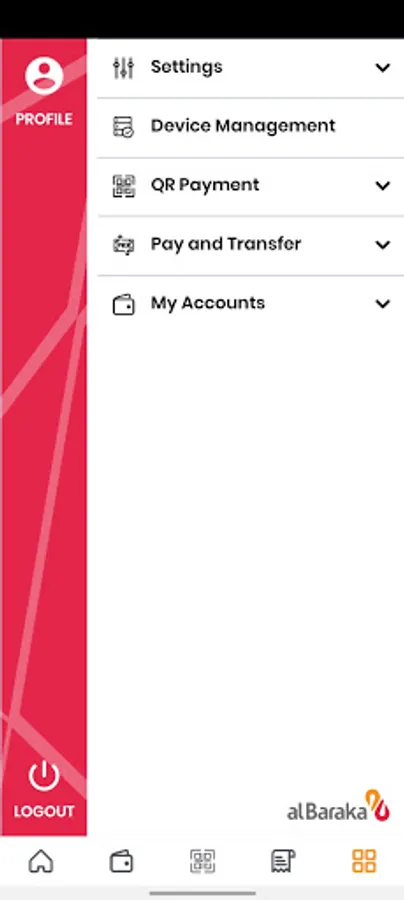Tap the Settings sliders icon
404x900 pixels.
point(123,68)
